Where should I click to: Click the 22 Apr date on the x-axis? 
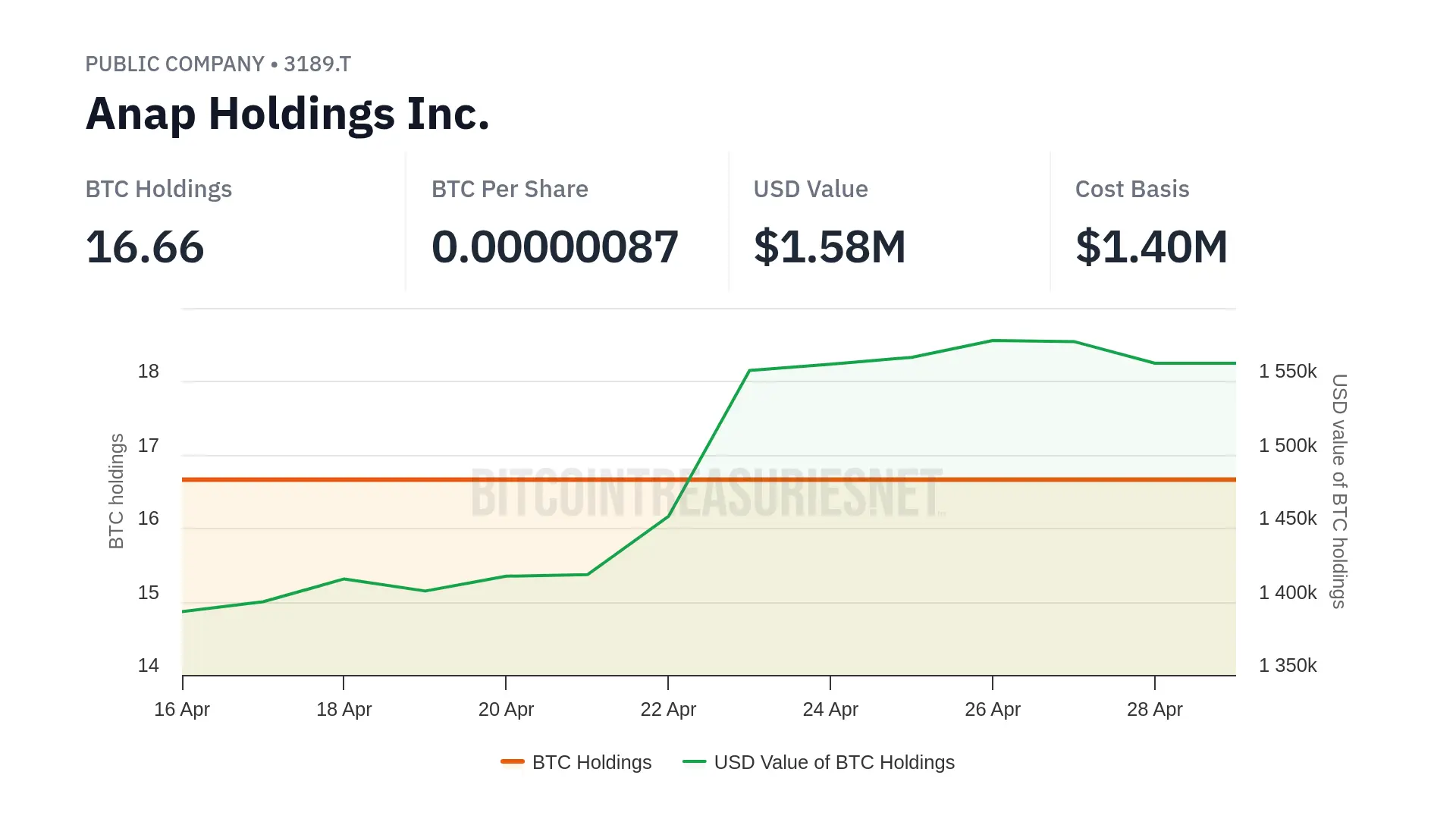tap(668, 710)
